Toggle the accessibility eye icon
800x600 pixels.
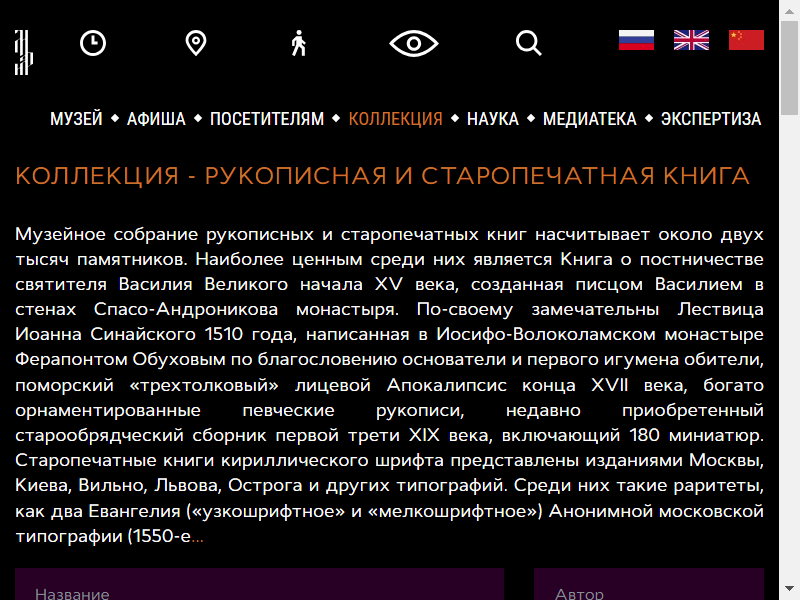[414, 43]
